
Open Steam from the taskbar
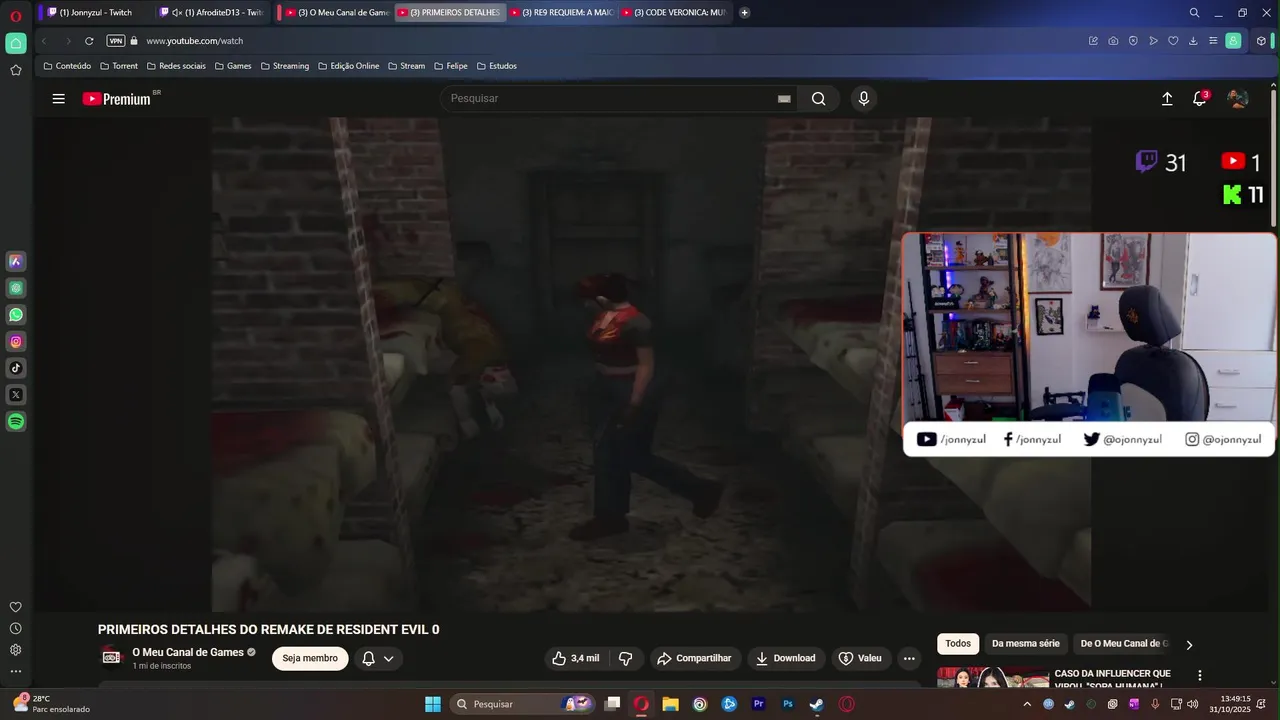(x=817, y=704)
